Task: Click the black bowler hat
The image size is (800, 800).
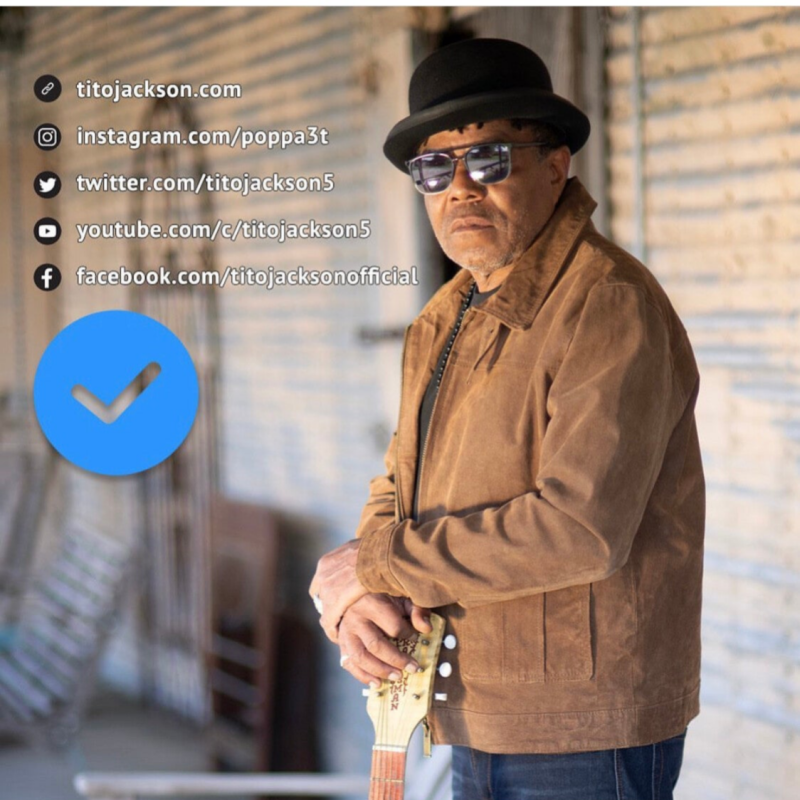Action: [486, 101]
